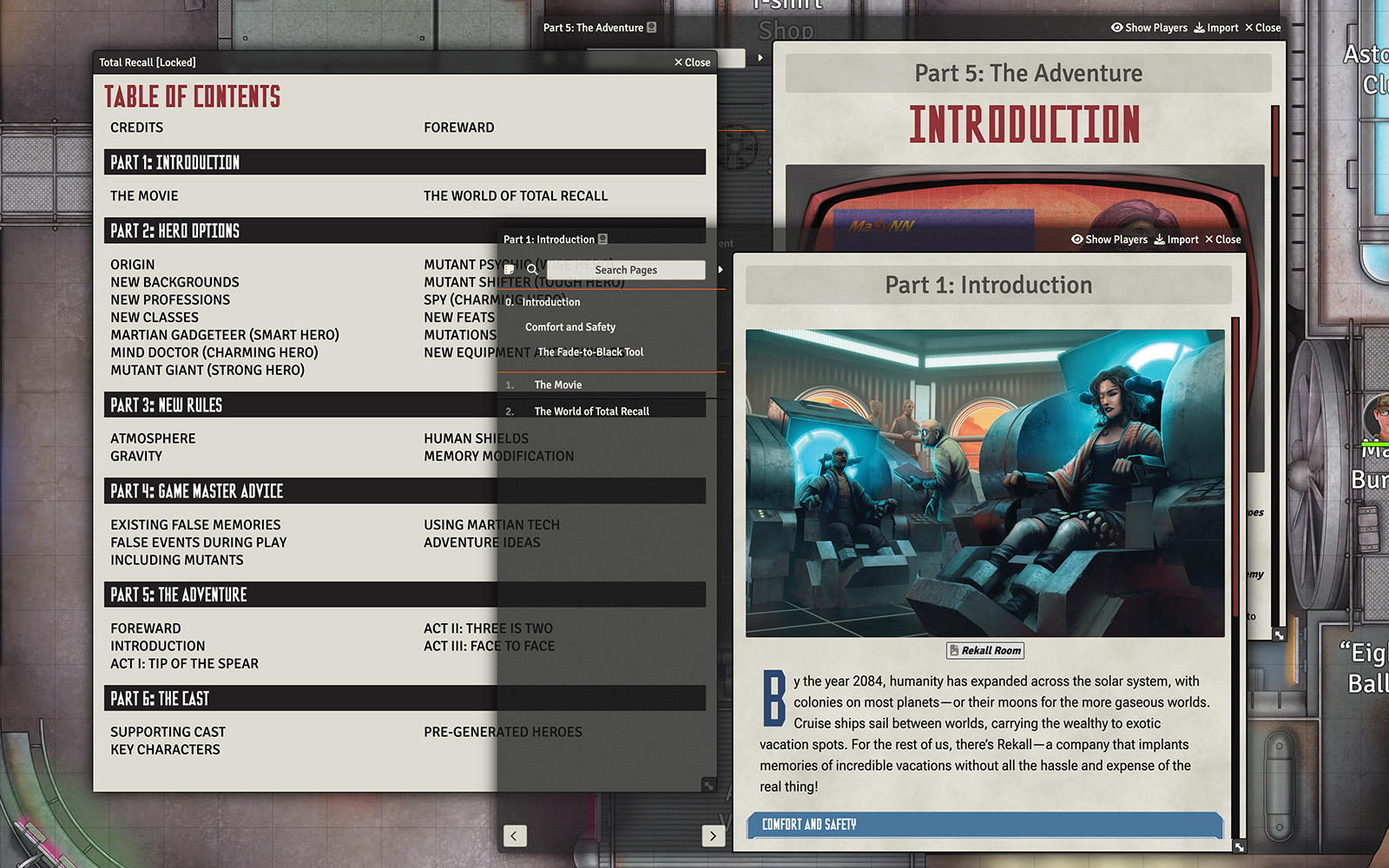This screenshot has width=1389, height=868.
Task: Jump to The Fade-to-Black Tool in sidebar
Action: pyautogui.click(x=590, y=352)
